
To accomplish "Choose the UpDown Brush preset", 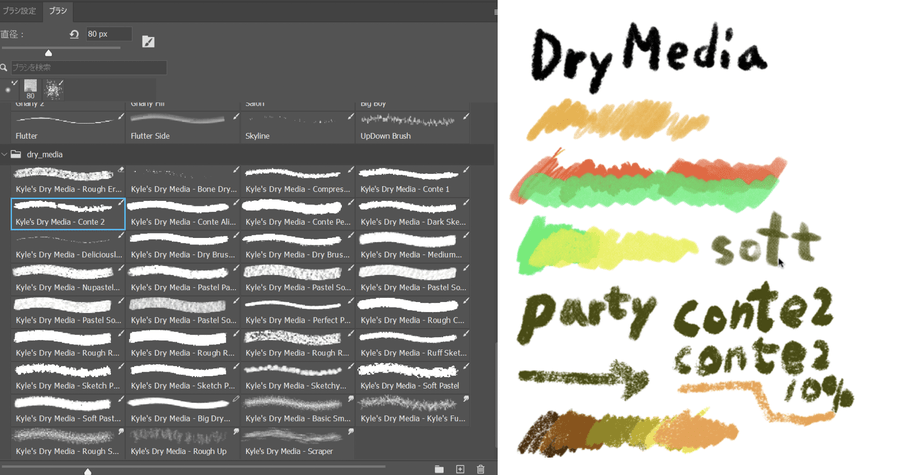I will pos(413,127).
